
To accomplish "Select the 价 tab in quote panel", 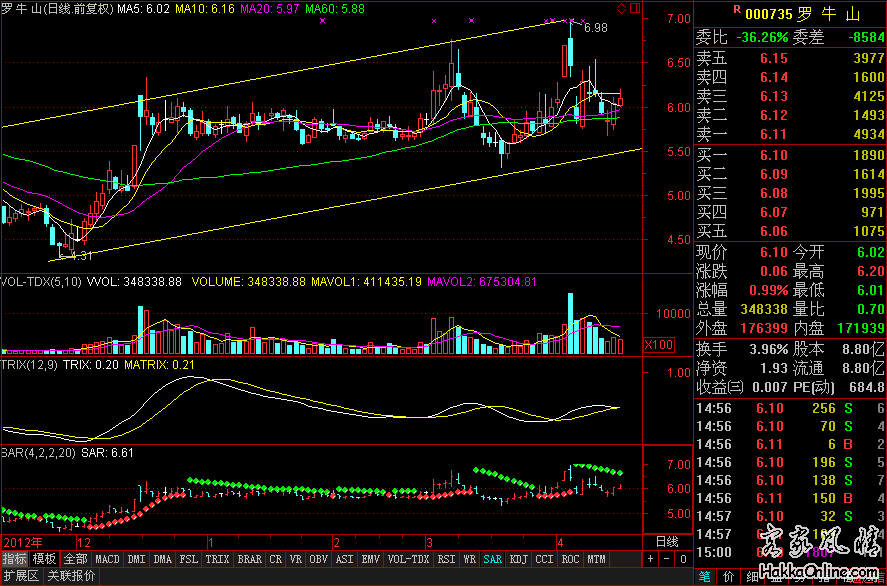I will tap(726, 577).
